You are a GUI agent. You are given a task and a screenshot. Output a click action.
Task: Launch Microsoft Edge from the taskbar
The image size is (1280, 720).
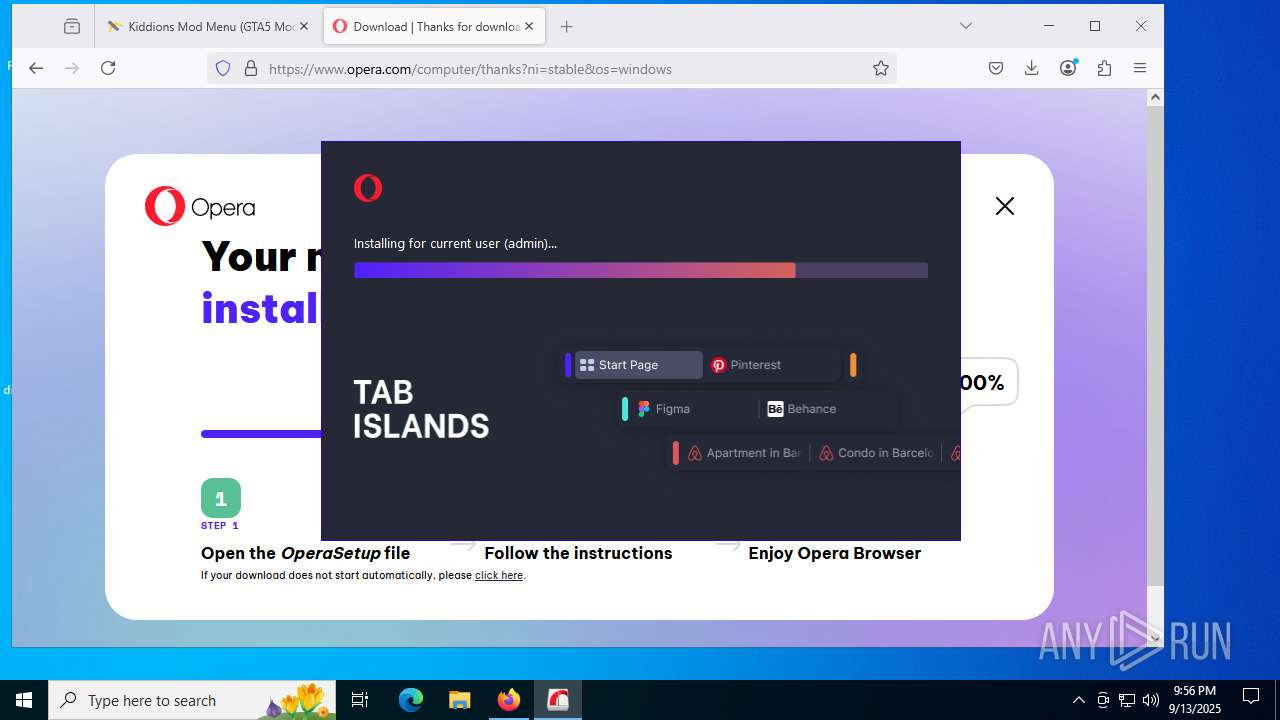pos(411,700)
